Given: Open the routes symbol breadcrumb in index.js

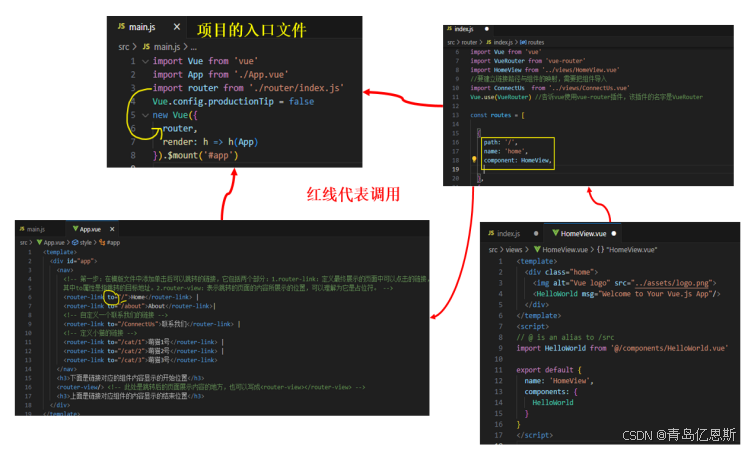Looking at the screenshot, I should [532, 42].
